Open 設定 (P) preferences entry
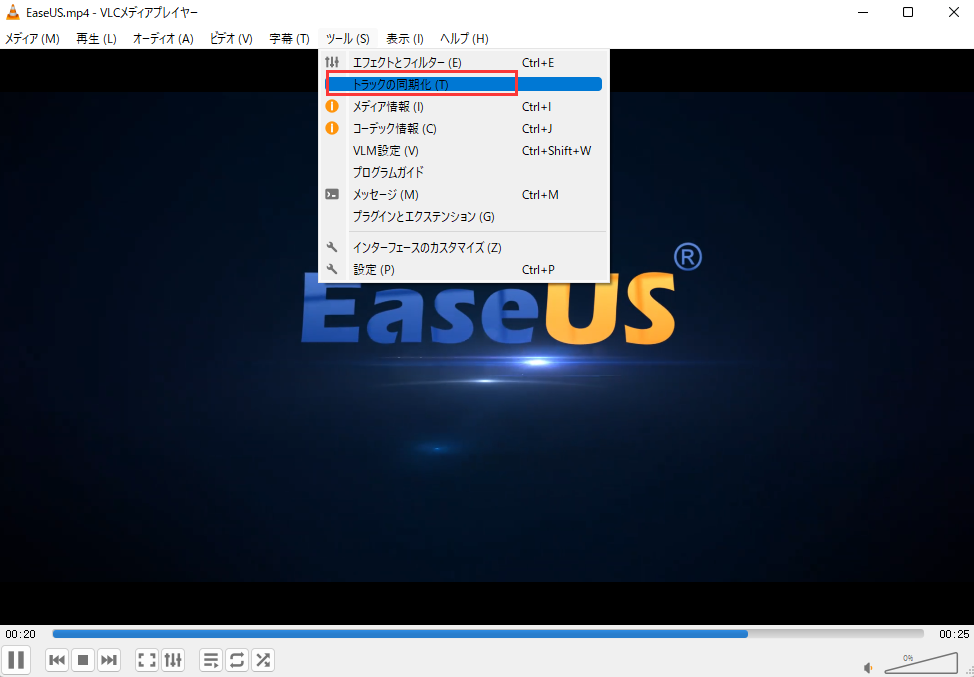974x677 pixels. point(374,270)
